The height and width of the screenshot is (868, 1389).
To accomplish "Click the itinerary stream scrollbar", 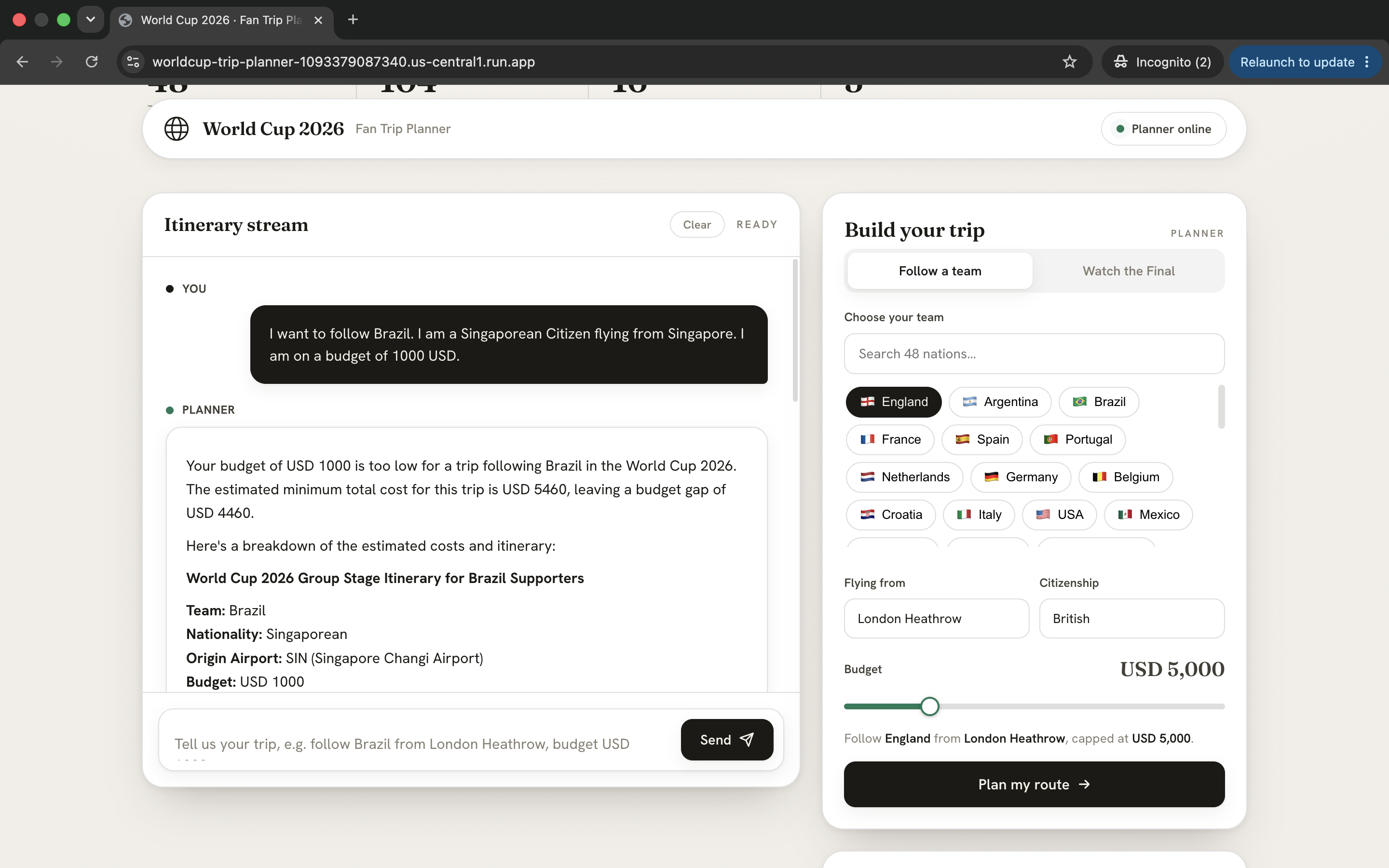I will [x=795, y=331].
